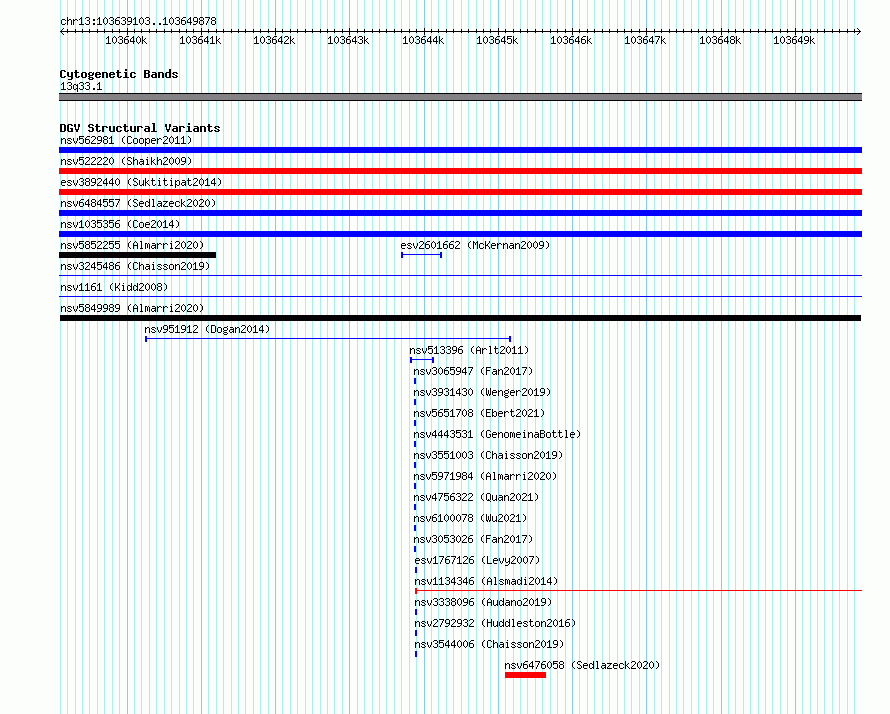Open nsv6484557 (Sedlazeck2020) variant label
The height and width of the screenshot is (714, 890).
[x=138, y=203]
